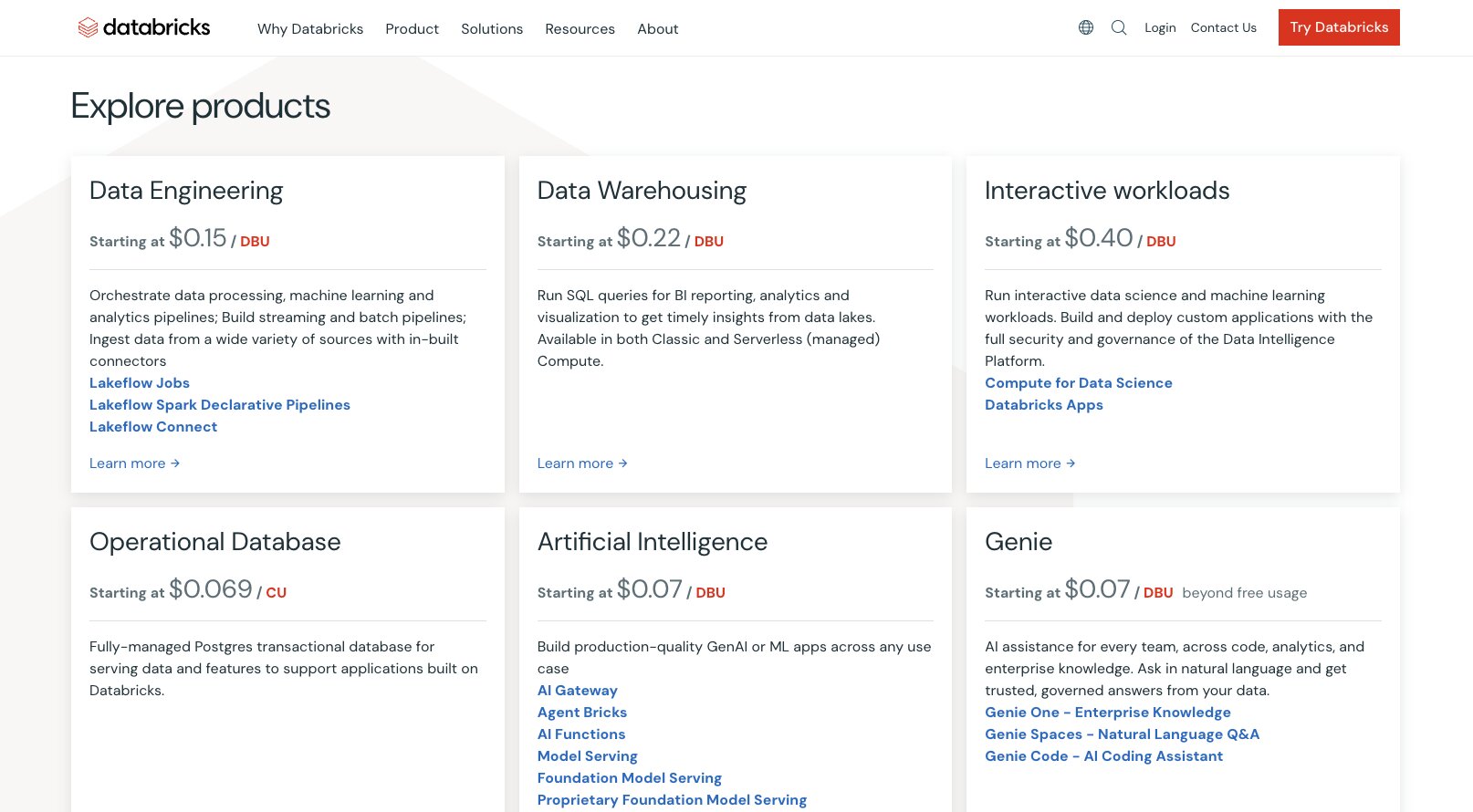Viewport: 1473px width, 812px height.
Task: Click the Operational Database card title
Action: point(215,542)
